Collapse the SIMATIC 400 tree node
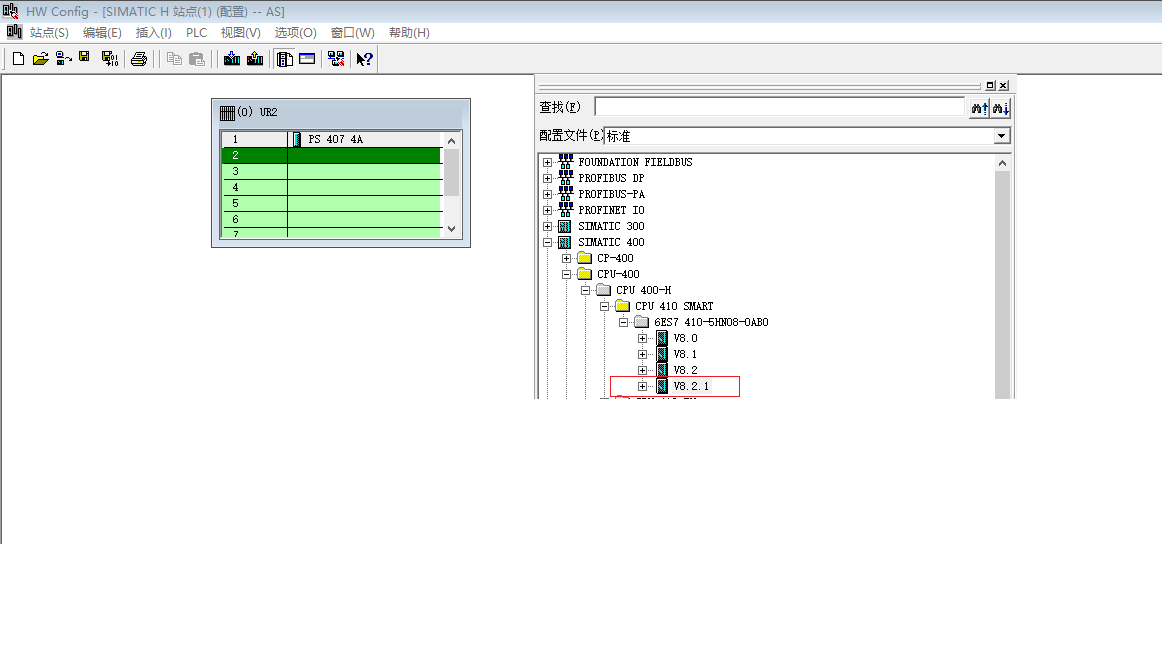The height and width of the screenshot is (648, 1162). coord(547,242)
